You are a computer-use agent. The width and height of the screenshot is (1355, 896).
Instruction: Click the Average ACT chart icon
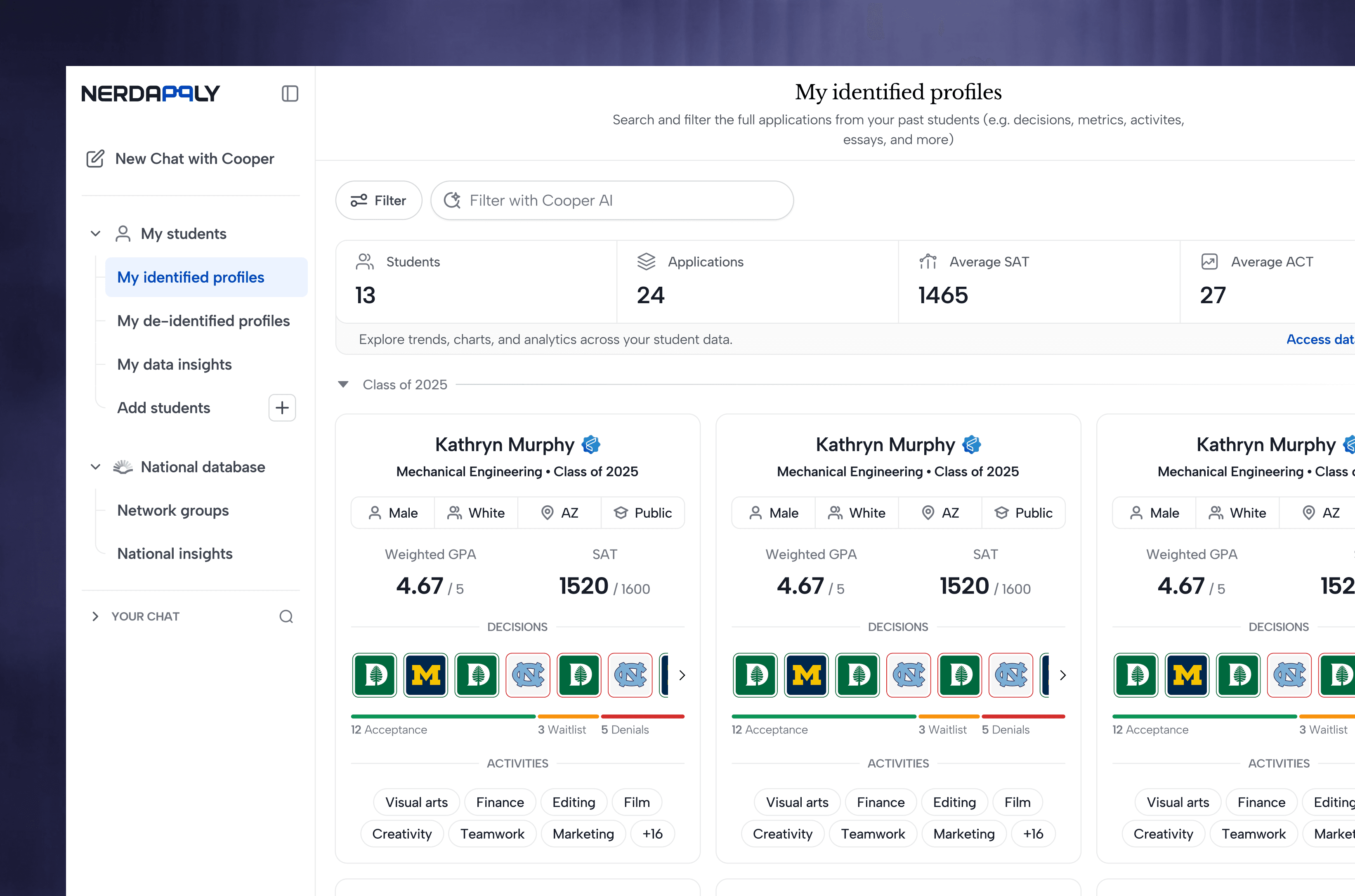point(1209,262)
